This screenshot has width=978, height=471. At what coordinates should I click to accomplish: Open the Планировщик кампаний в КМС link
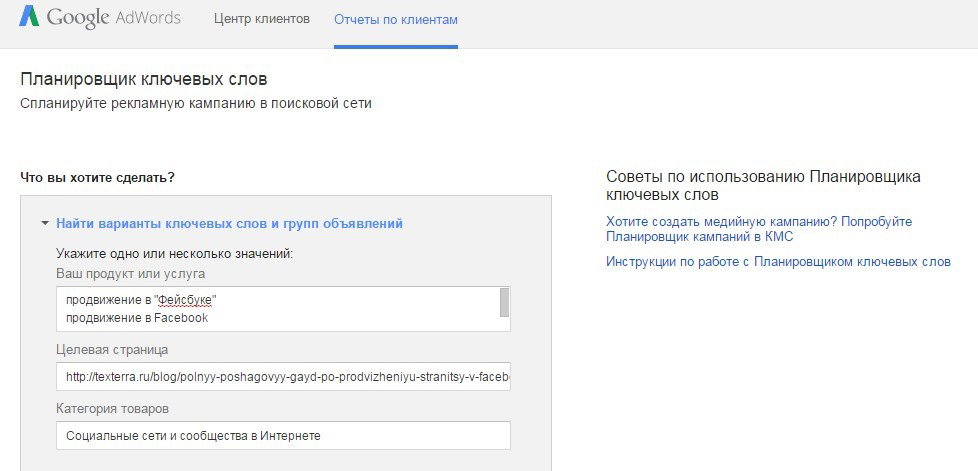tap(758, 229)
